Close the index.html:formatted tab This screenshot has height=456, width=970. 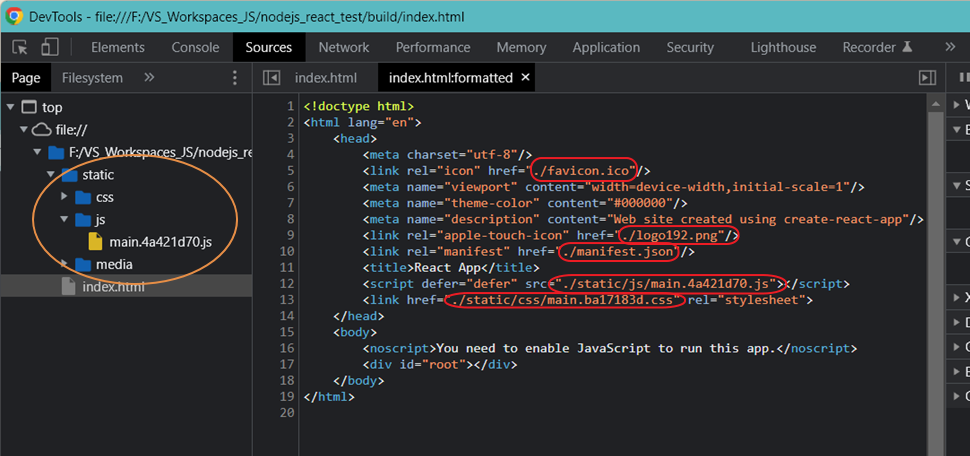(x=526, y=77)
